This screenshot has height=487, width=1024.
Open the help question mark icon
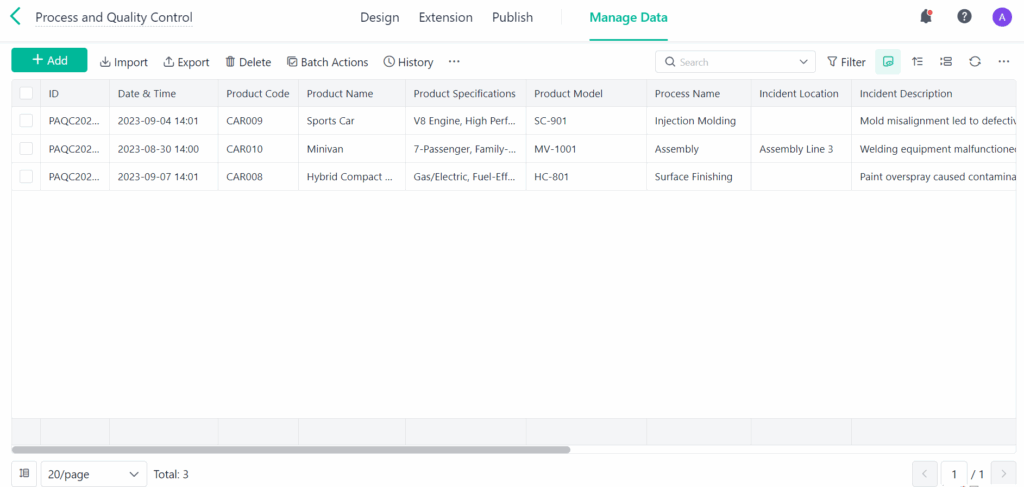964,17
